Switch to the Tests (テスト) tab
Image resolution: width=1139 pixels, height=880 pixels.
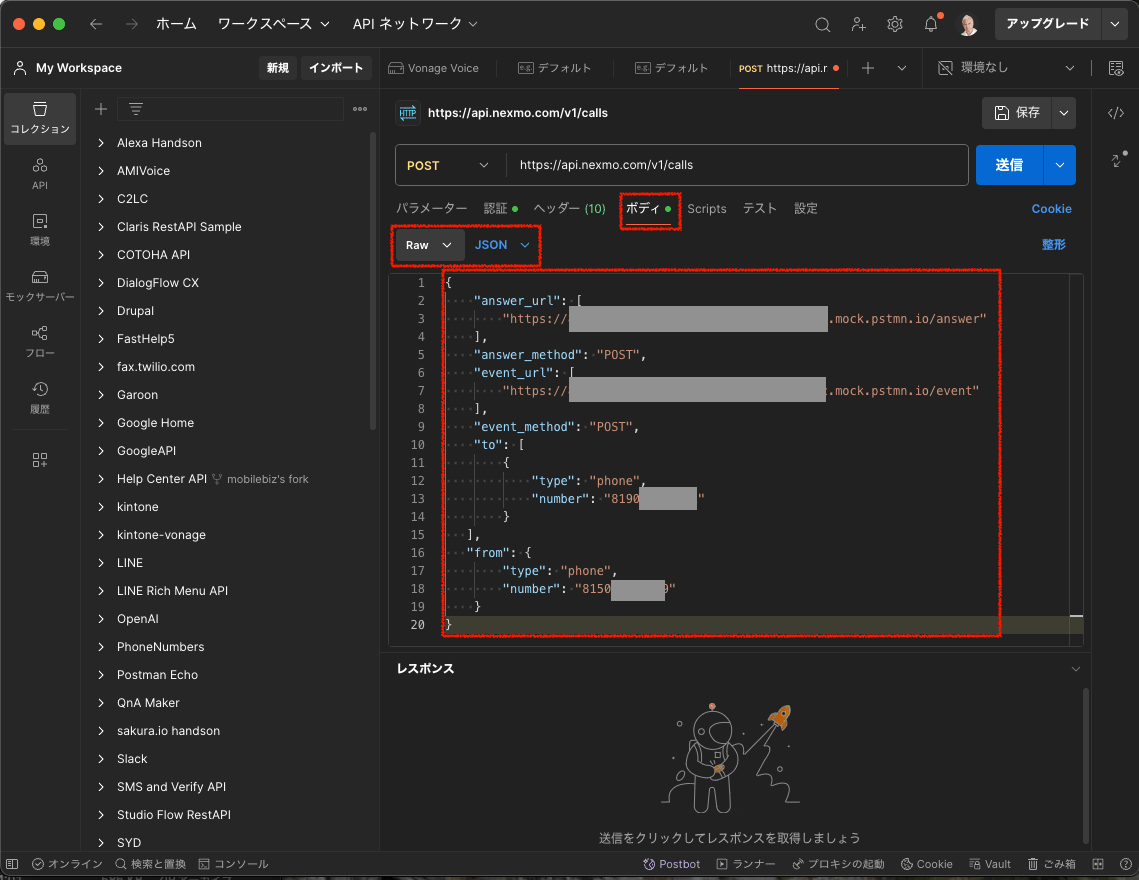(x=760, y=209)
